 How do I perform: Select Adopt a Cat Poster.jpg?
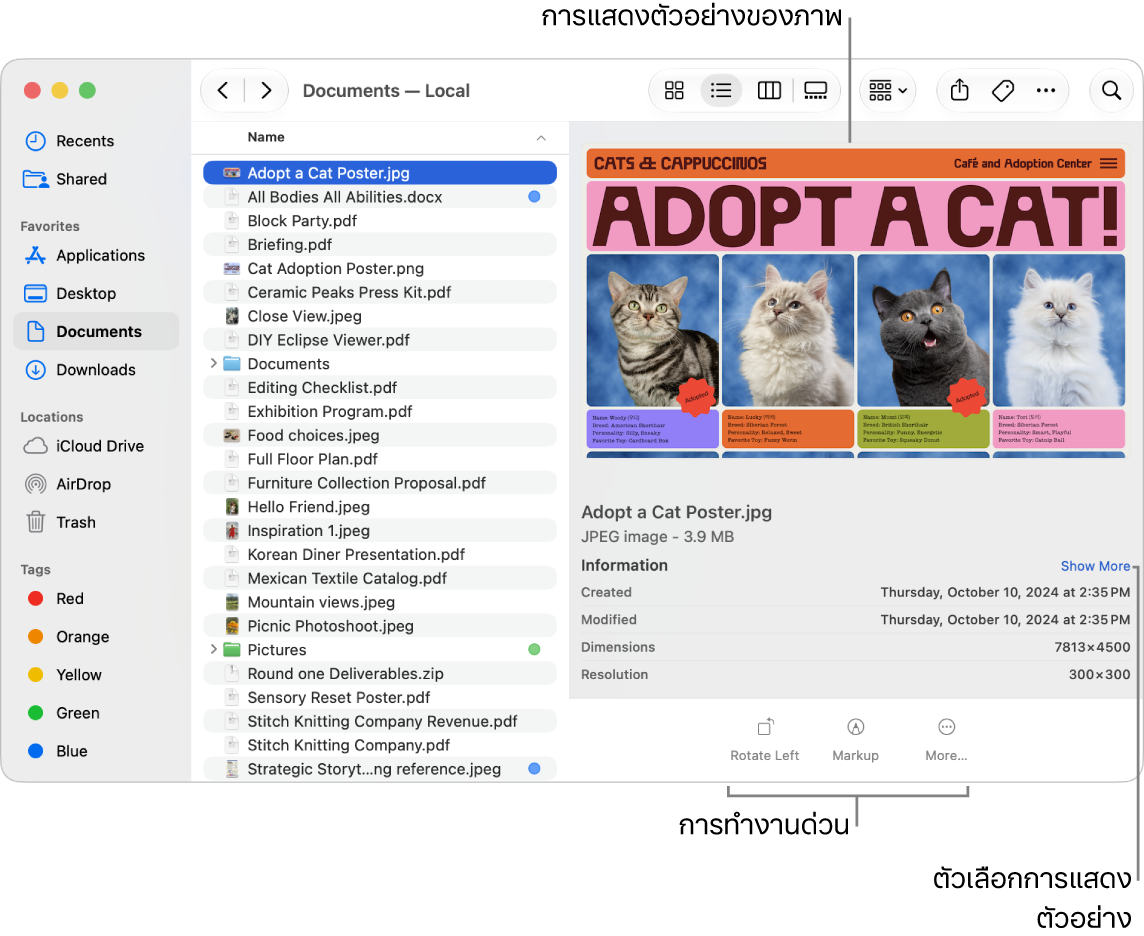tap(379, 173)
